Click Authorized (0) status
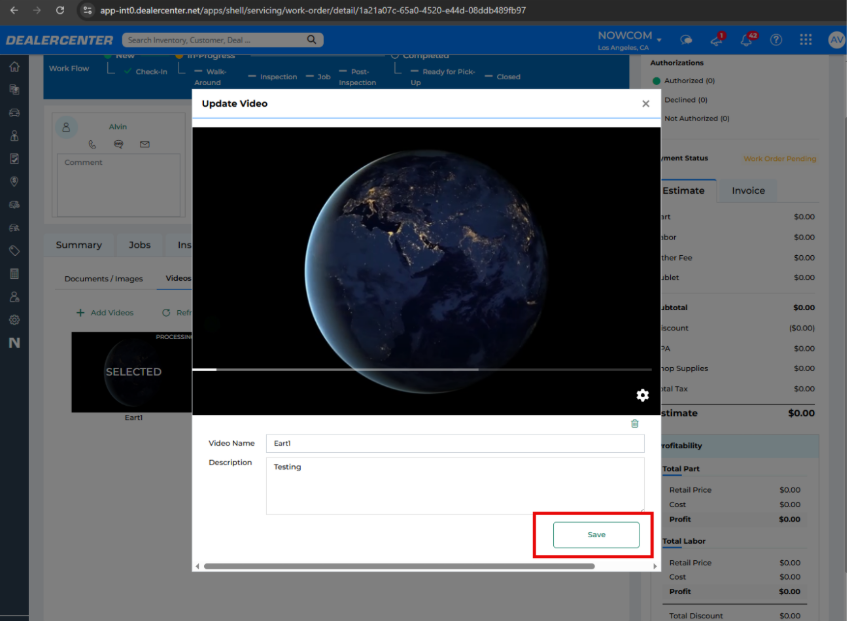 pos(684,80)
